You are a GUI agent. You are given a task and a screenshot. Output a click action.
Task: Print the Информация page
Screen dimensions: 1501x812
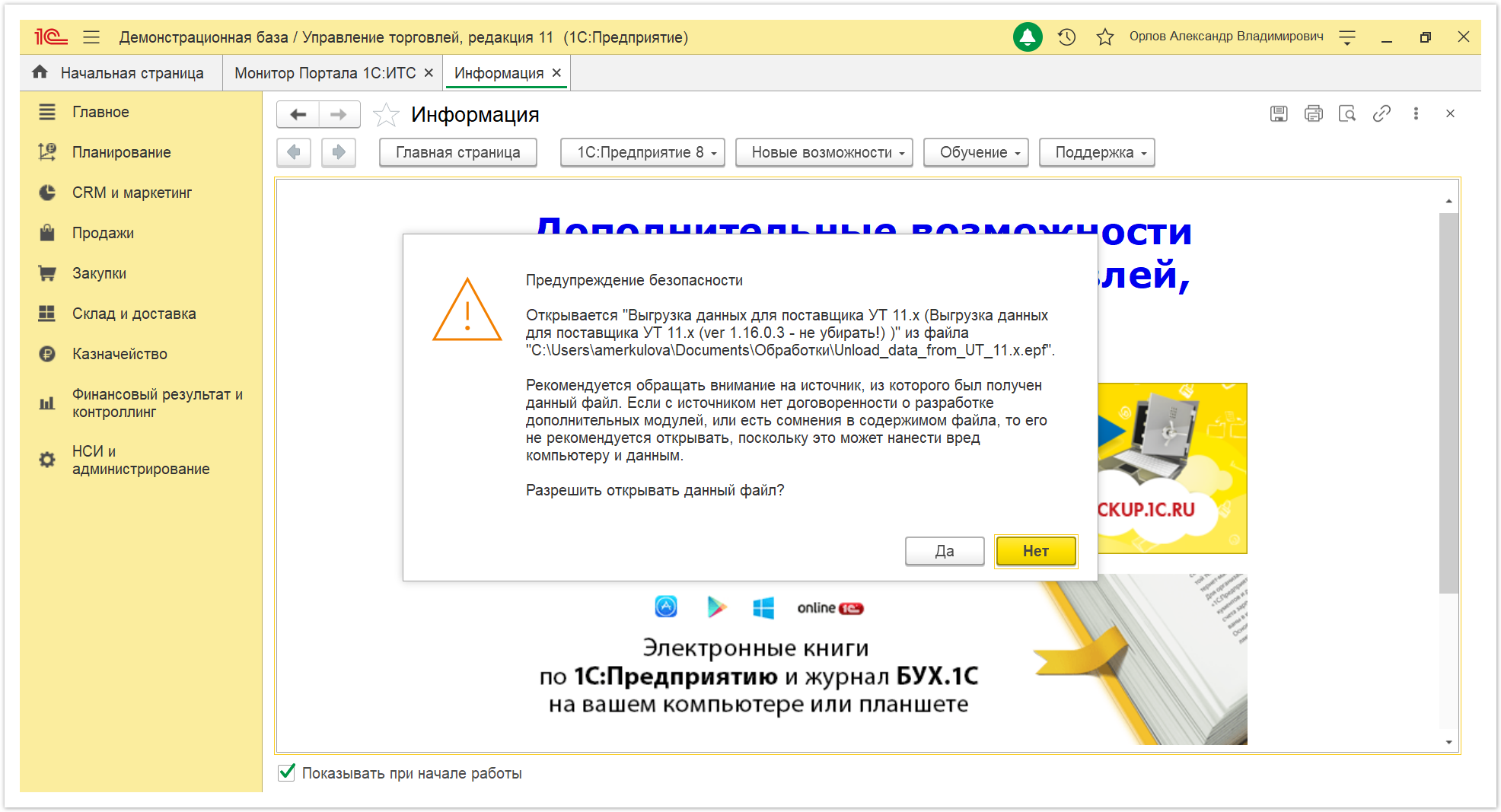click(x=1313, y=113)
